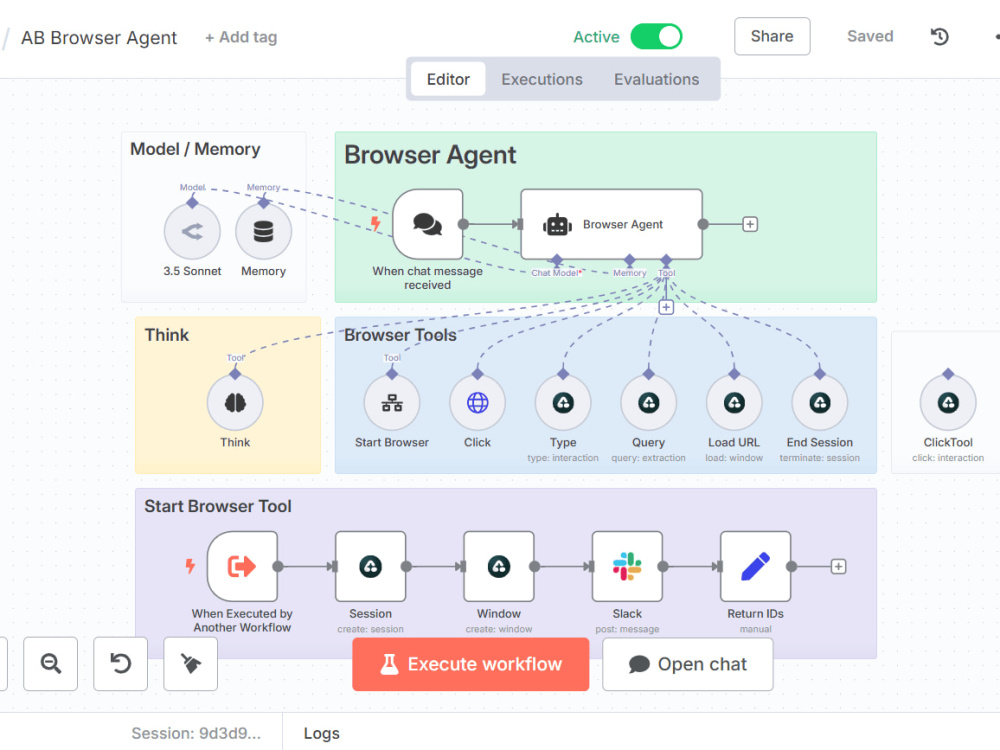This screenshot has width=1000, height=750.
Task: Tidy up workflow broom button
Action: coord(191,664)
